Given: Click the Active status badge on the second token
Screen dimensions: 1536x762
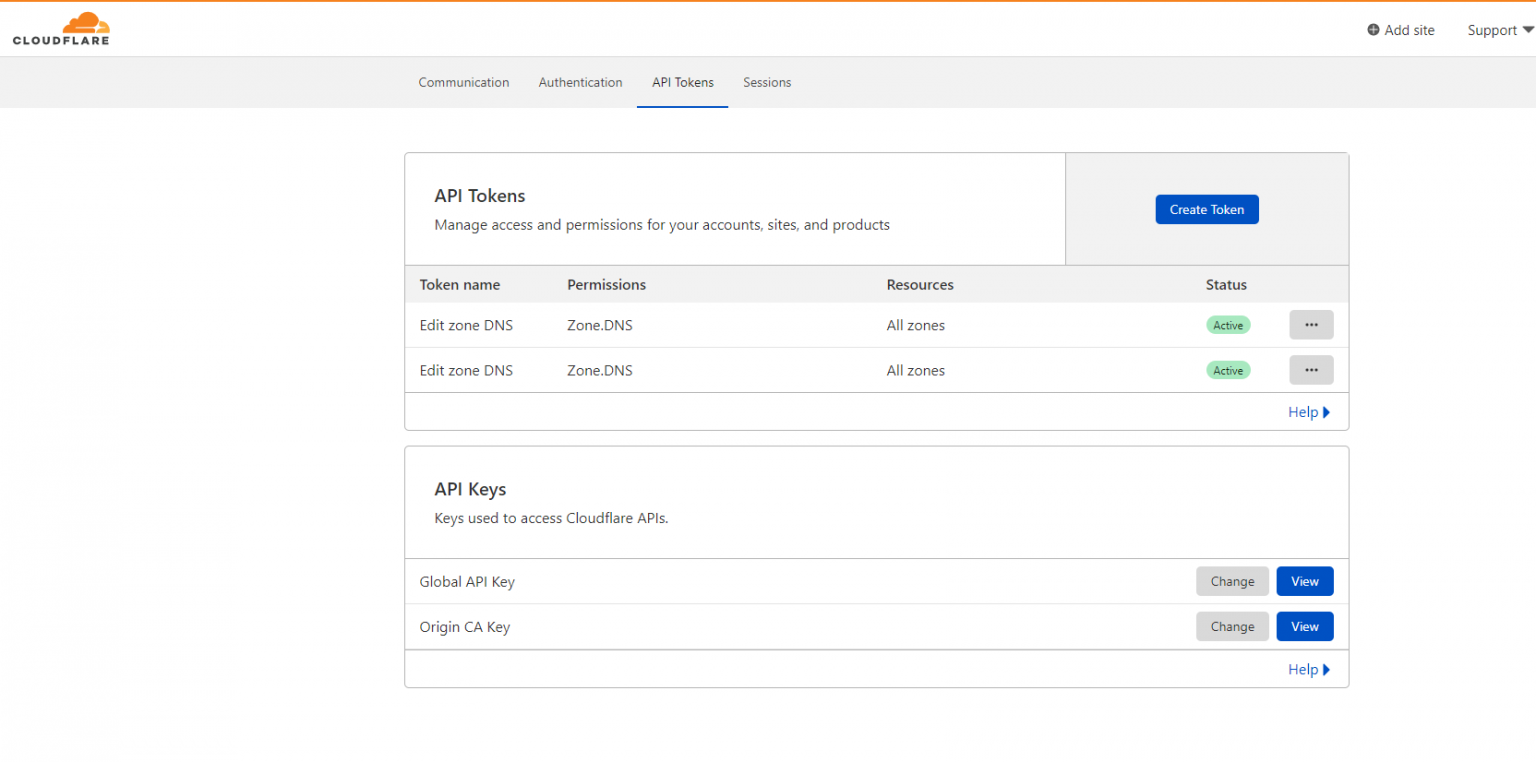Looking at the screenshot, I should click(x=1228, y=369).
